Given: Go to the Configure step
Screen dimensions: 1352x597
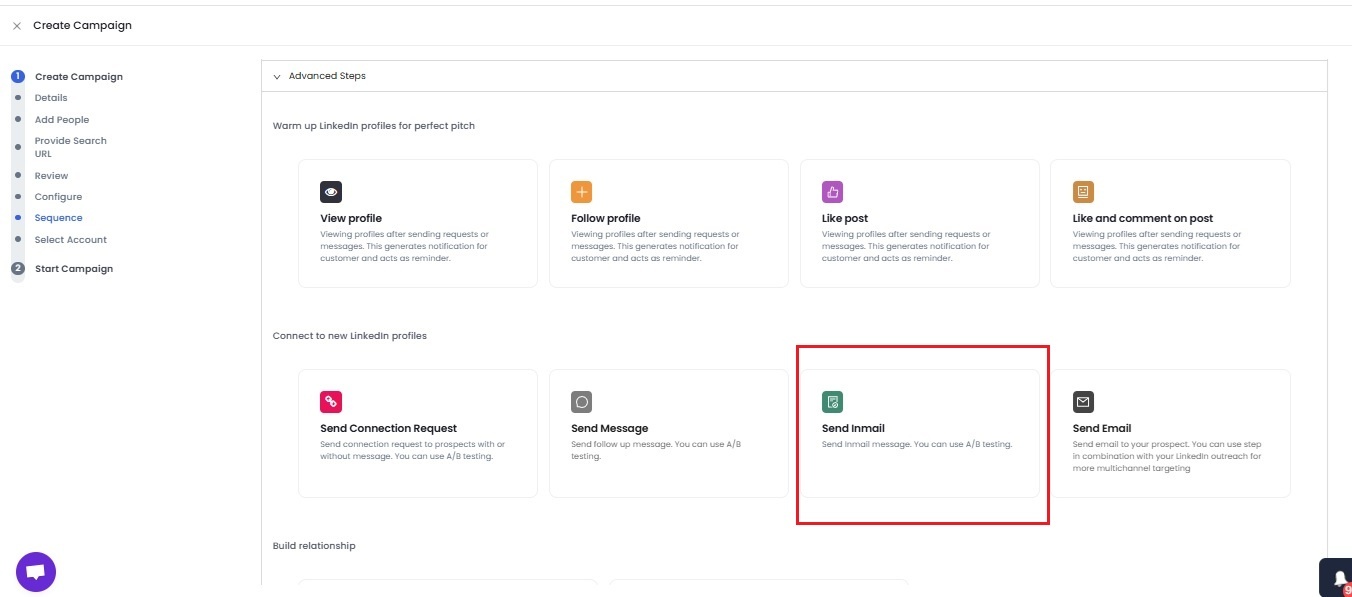Looking at the screenshot, I should [59, 197].
